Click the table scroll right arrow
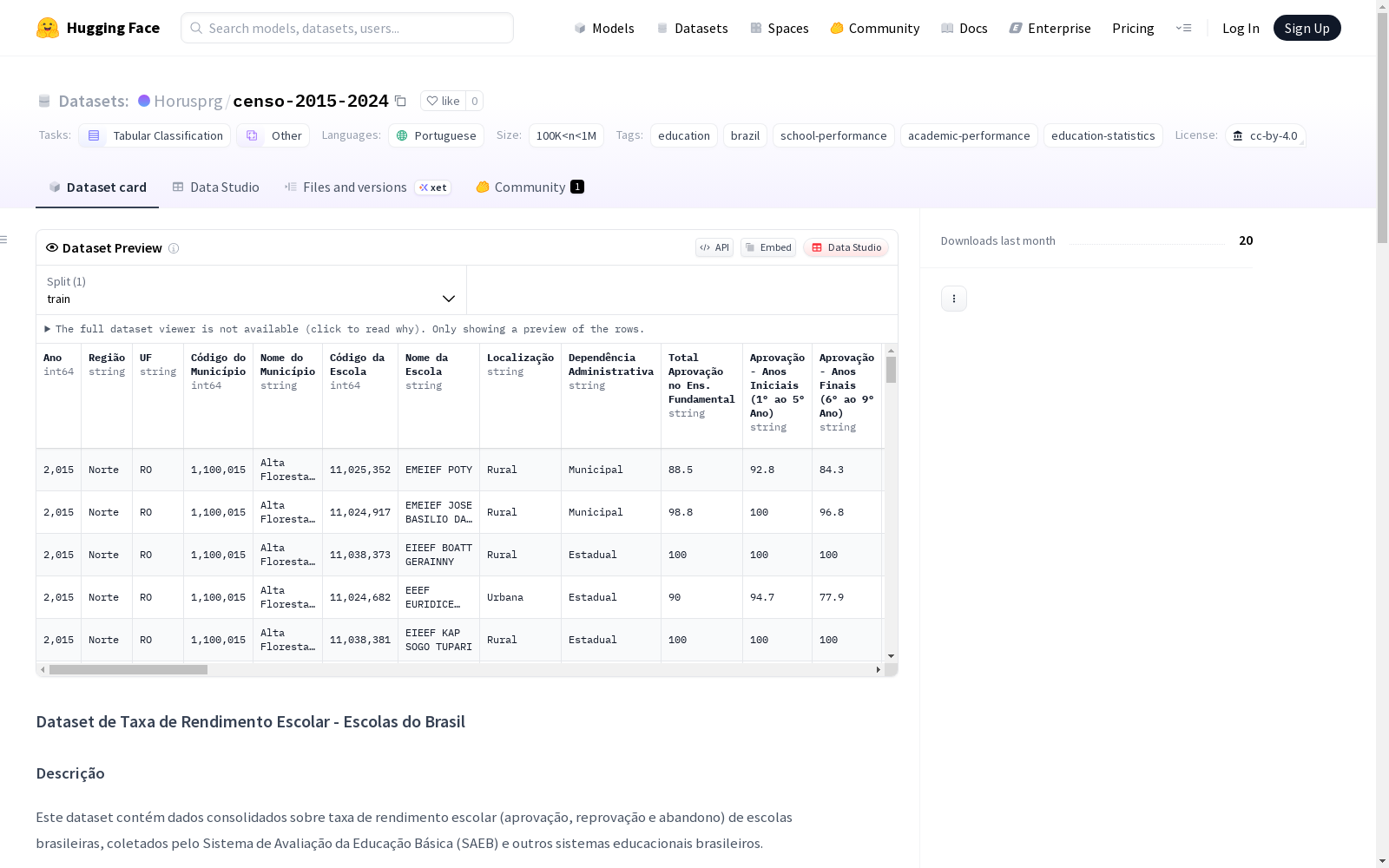The width and height of the screenshot is (1389, 868). click(878, 670)
